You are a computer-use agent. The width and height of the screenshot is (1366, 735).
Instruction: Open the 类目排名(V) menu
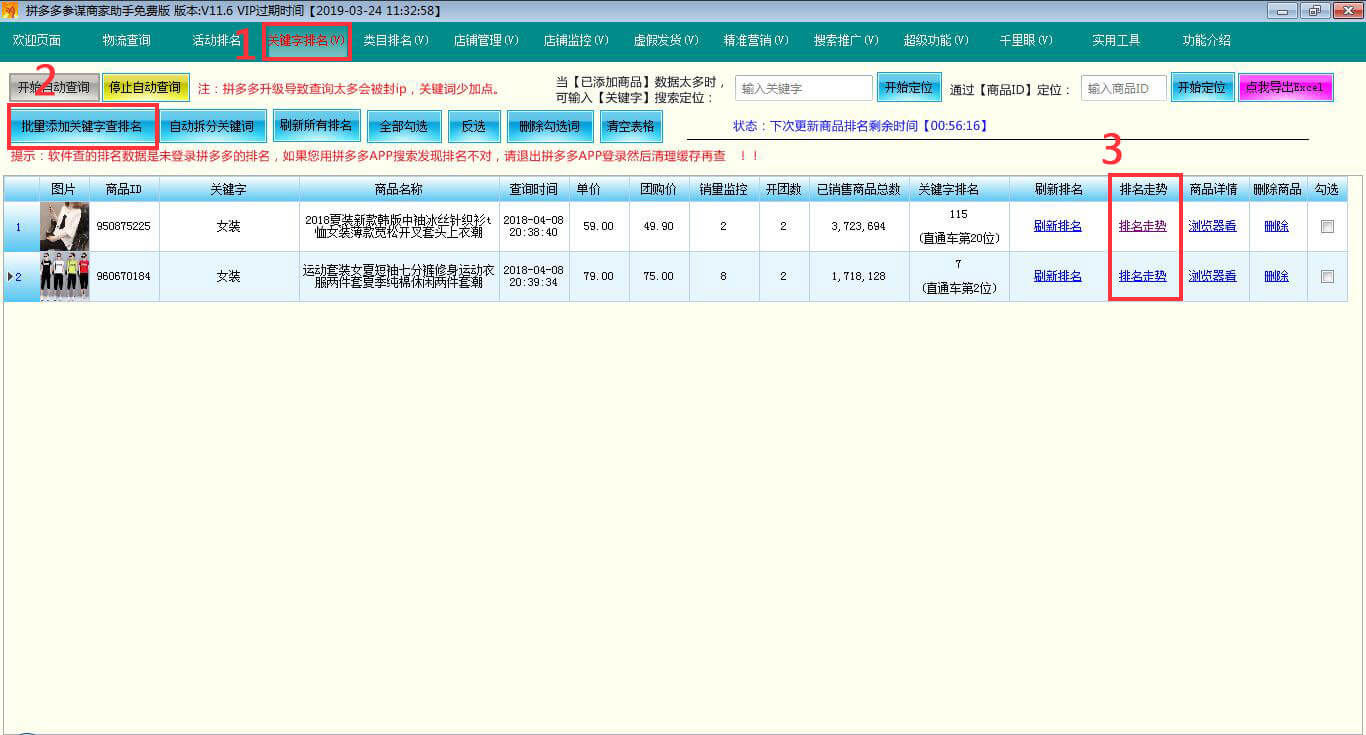click(396, 41)
